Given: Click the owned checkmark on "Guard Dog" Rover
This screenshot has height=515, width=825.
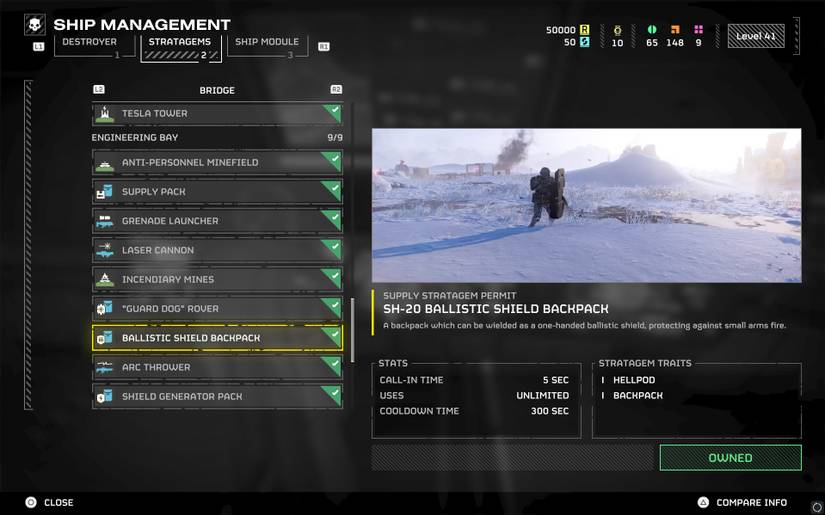Looking at the screenshot, I should click(x=333, y=303).
